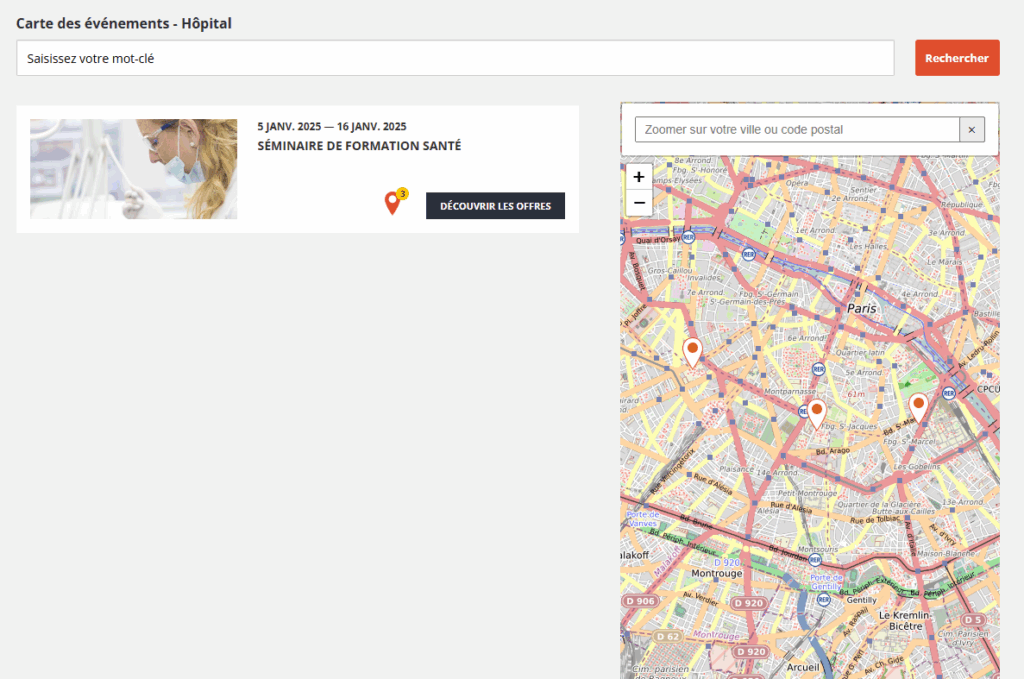Zoom in on the map

coord(639,177)
